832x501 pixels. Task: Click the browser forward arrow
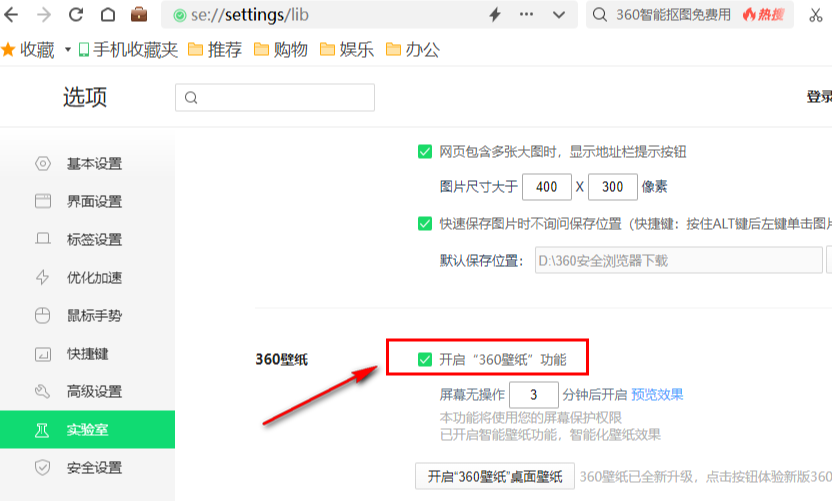44,15
